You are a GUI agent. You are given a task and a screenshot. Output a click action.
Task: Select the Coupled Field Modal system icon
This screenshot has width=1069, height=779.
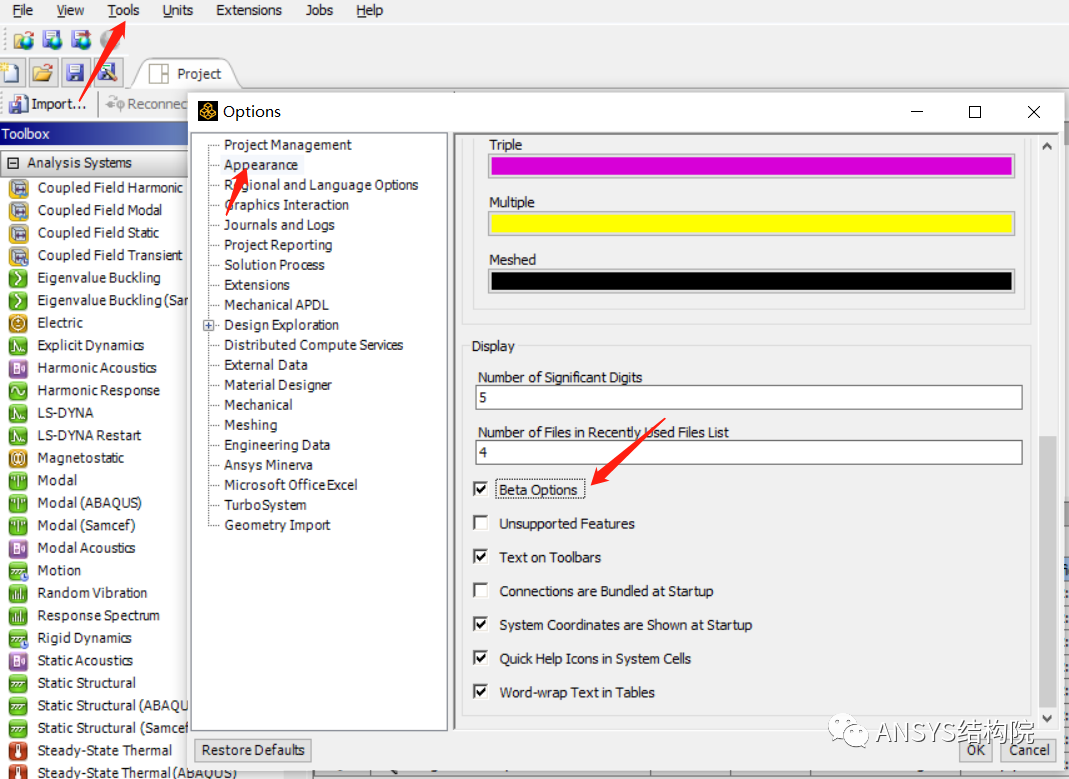click(18, 211)
